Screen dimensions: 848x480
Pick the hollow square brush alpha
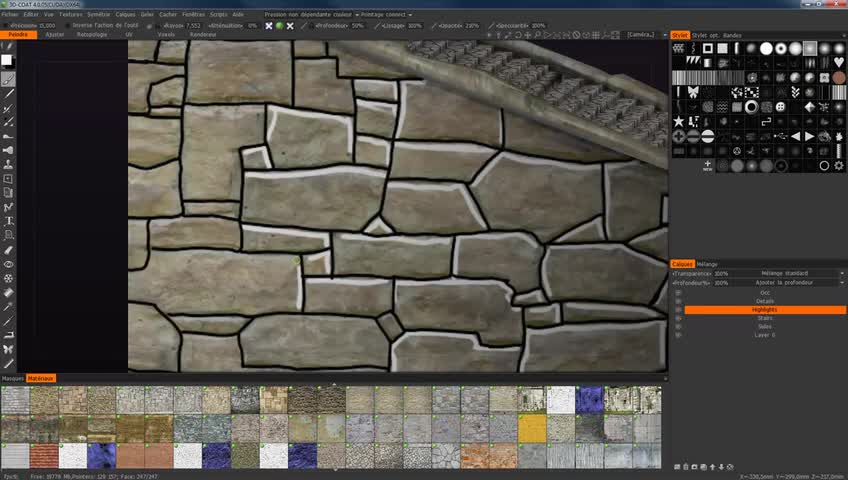(x=707, y=49)
